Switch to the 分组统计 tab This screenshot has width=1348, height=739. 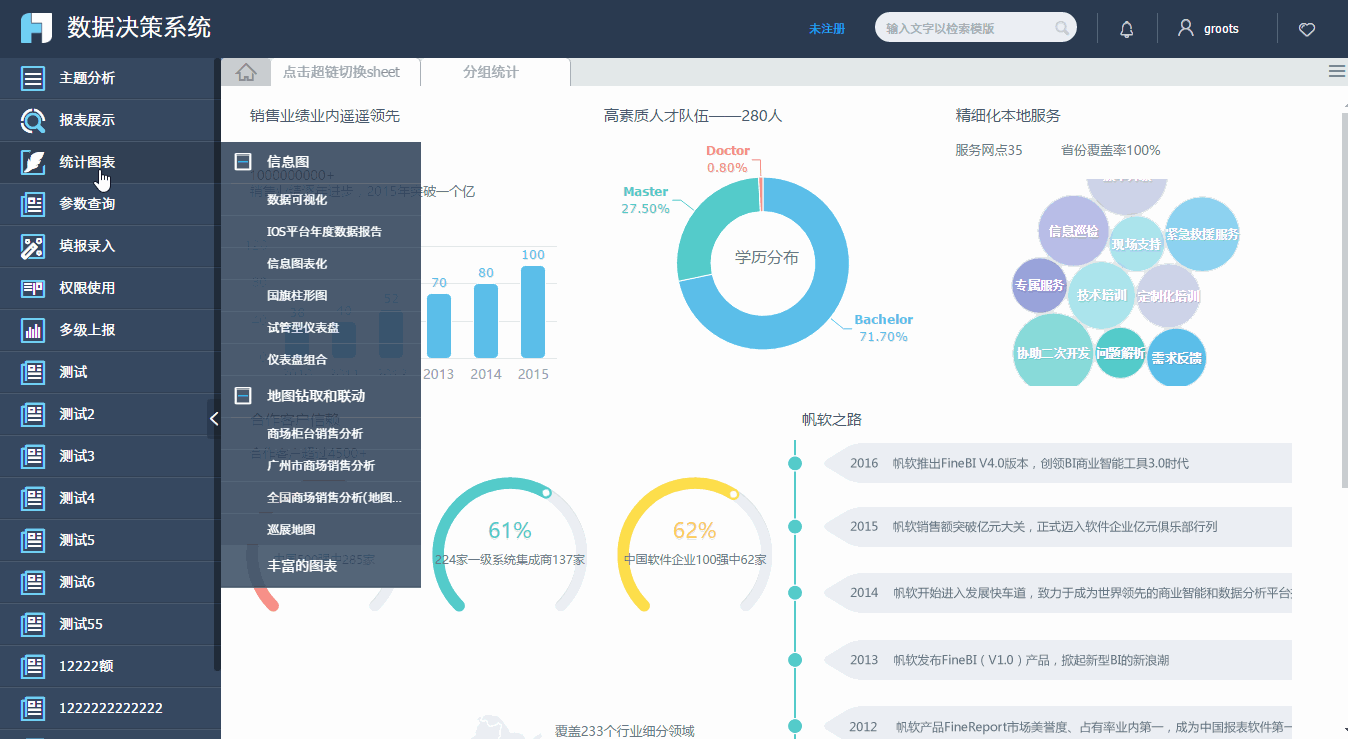click(495, 72)
